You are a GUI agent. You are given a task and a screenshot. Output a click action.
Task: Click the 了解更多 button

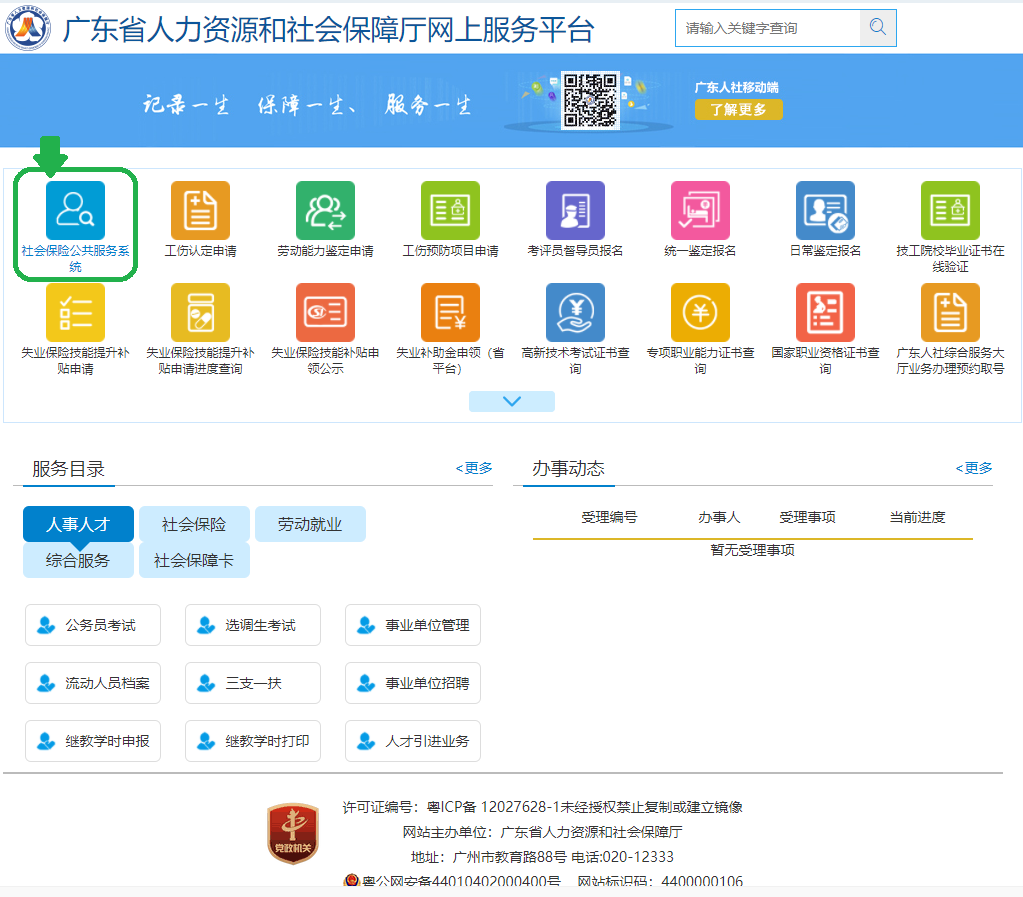[x=738, y=110]
